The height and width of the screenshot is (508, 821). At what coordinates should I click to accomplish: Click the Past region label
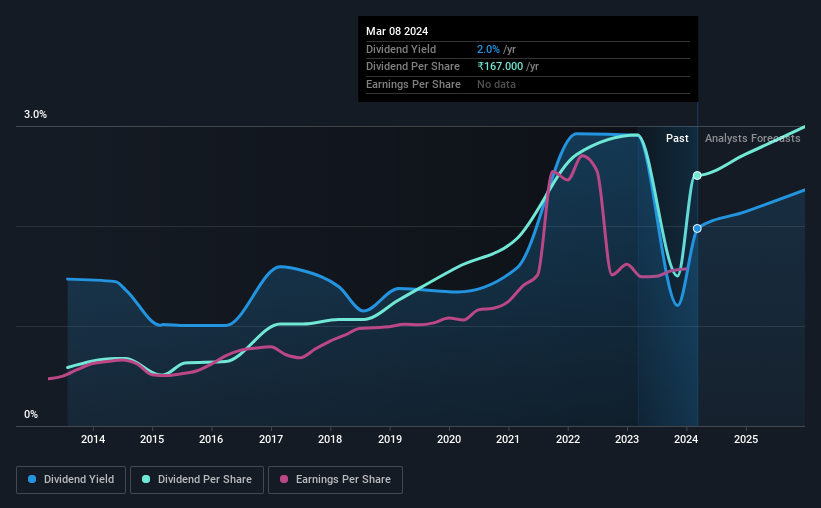tap(677, 138)
